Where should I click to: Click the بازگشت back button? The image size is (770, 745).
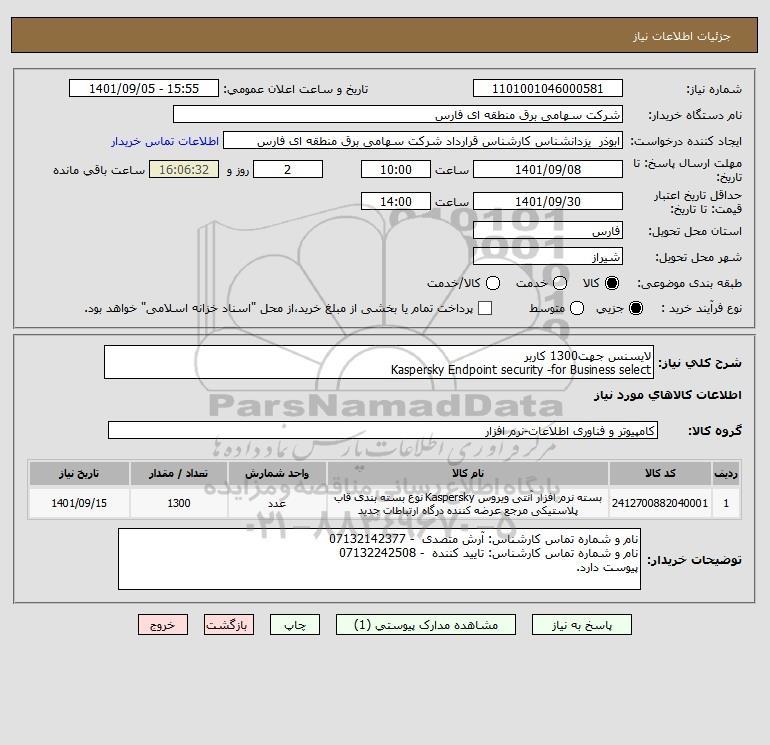[x=229, y=625]
